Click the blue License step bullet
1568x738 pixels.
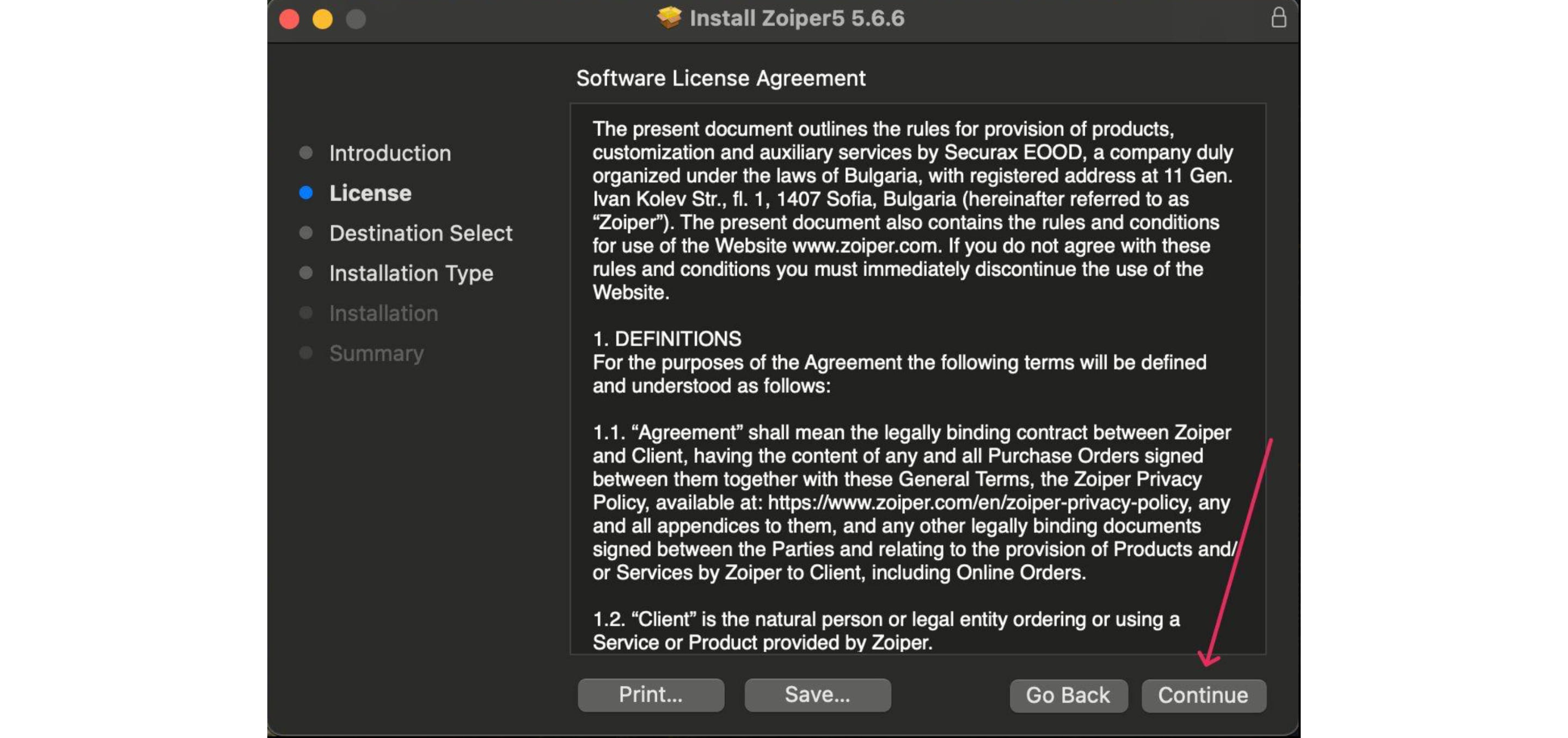306,193
